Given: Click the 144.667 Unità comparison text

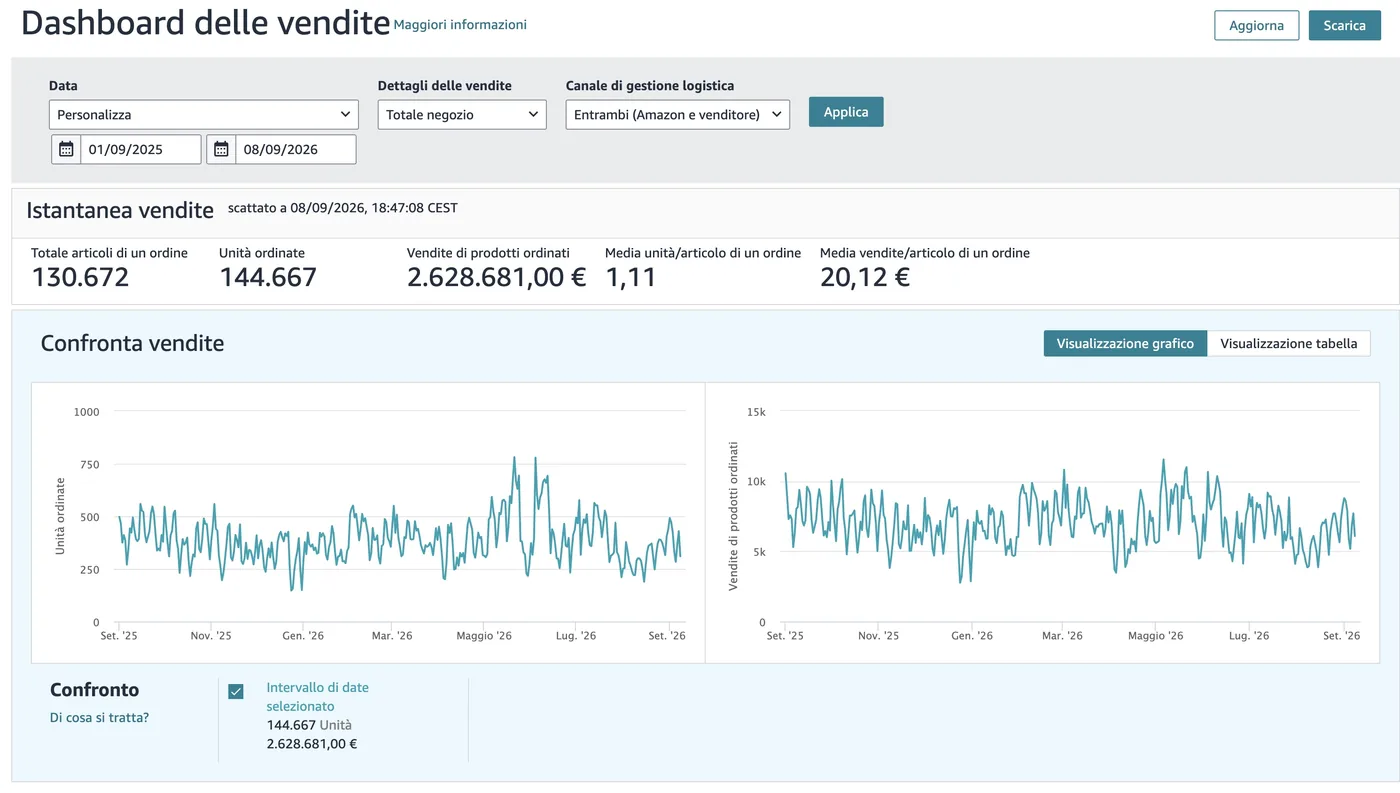Looking at the screenshot, I should click(309, 725).
